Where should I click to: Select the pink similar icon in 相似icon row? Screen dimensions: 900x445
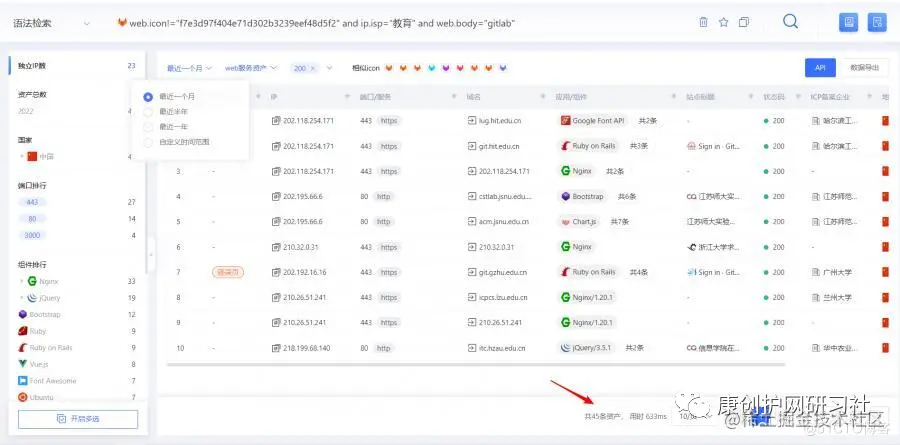[x=460, y=68]
